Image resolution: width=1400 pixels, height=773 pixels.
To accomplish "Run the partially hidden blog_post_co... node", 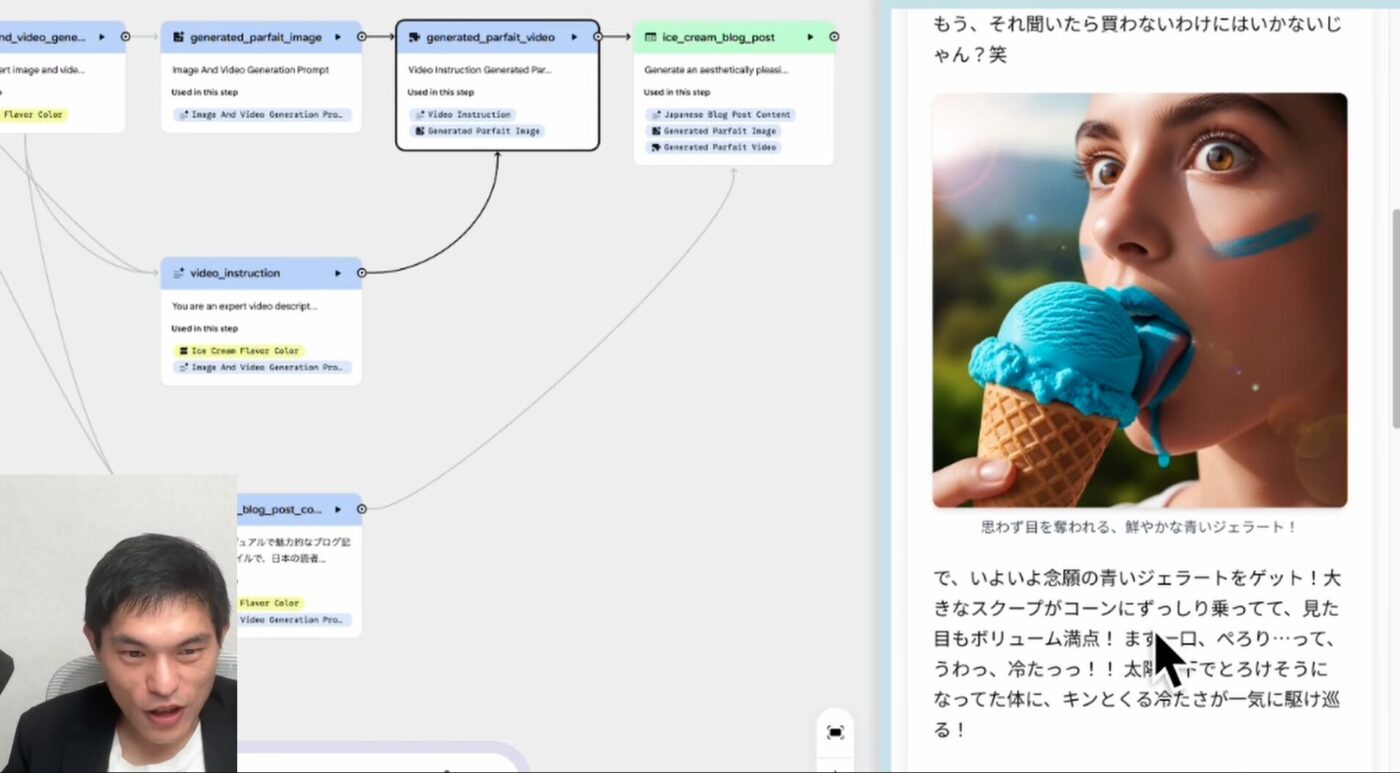I will tap(338, 509).
